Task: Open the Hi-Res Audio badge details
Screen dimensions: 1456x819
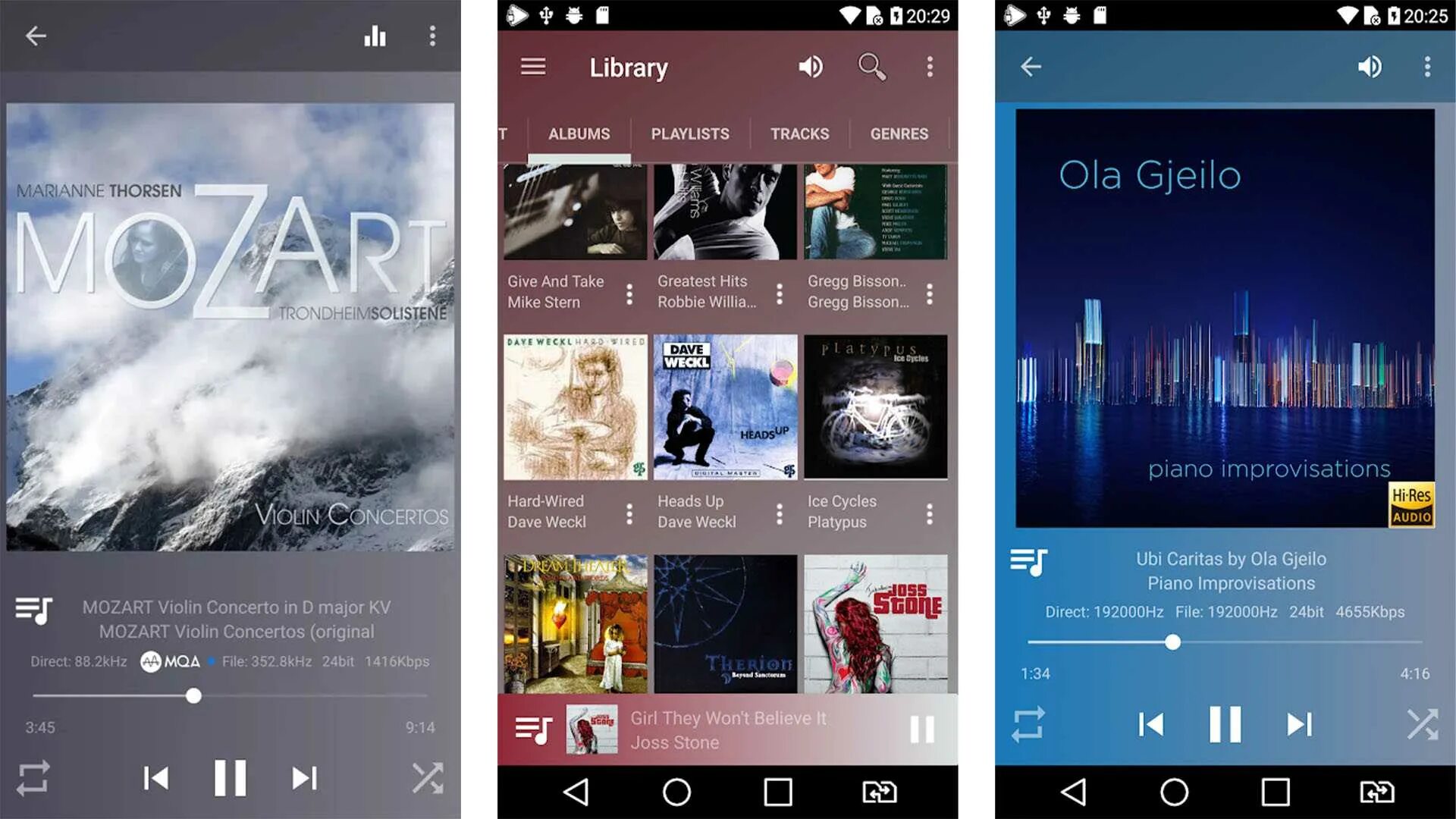Action: pyautogui.click(x=1411, y=509)
